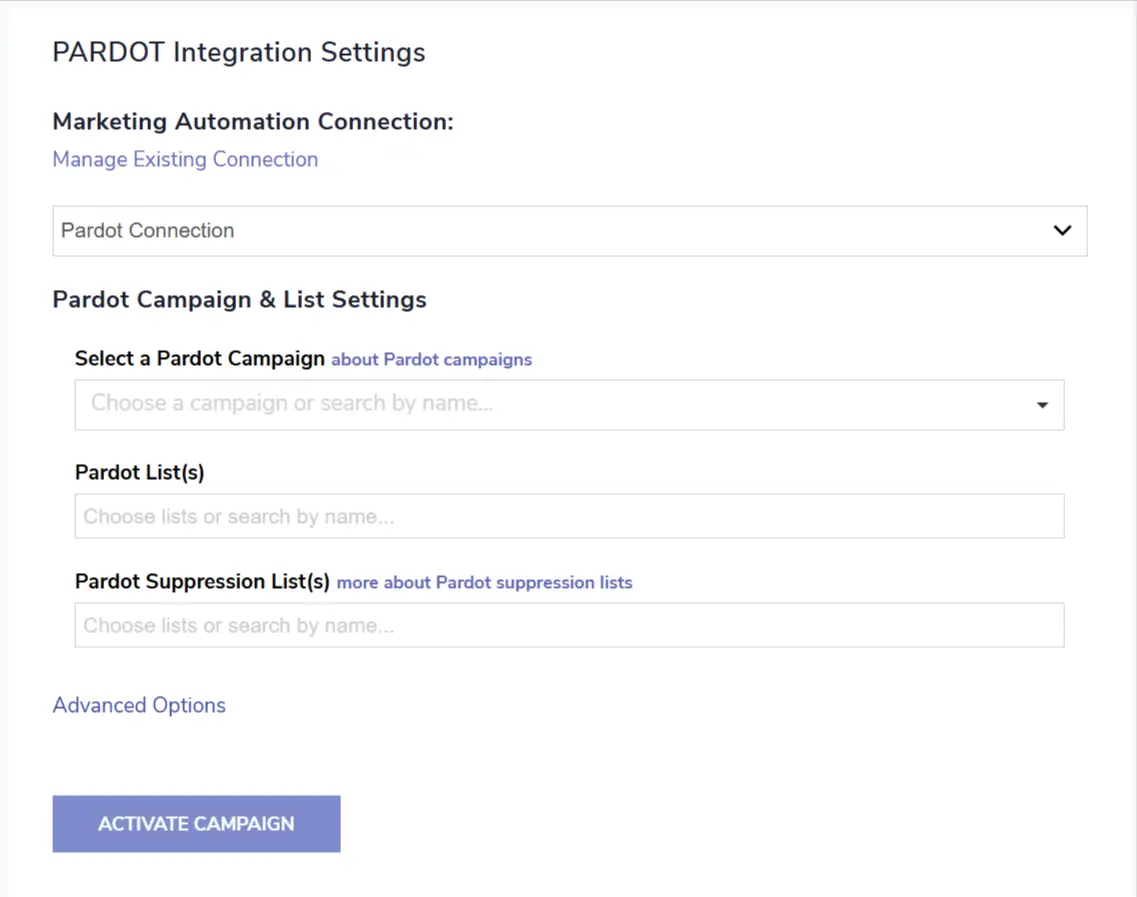Open more about Pardot suppression lists link
The height and width of the screenshot is (897, 1137).
pyautogui.click(x=484, y=583)
